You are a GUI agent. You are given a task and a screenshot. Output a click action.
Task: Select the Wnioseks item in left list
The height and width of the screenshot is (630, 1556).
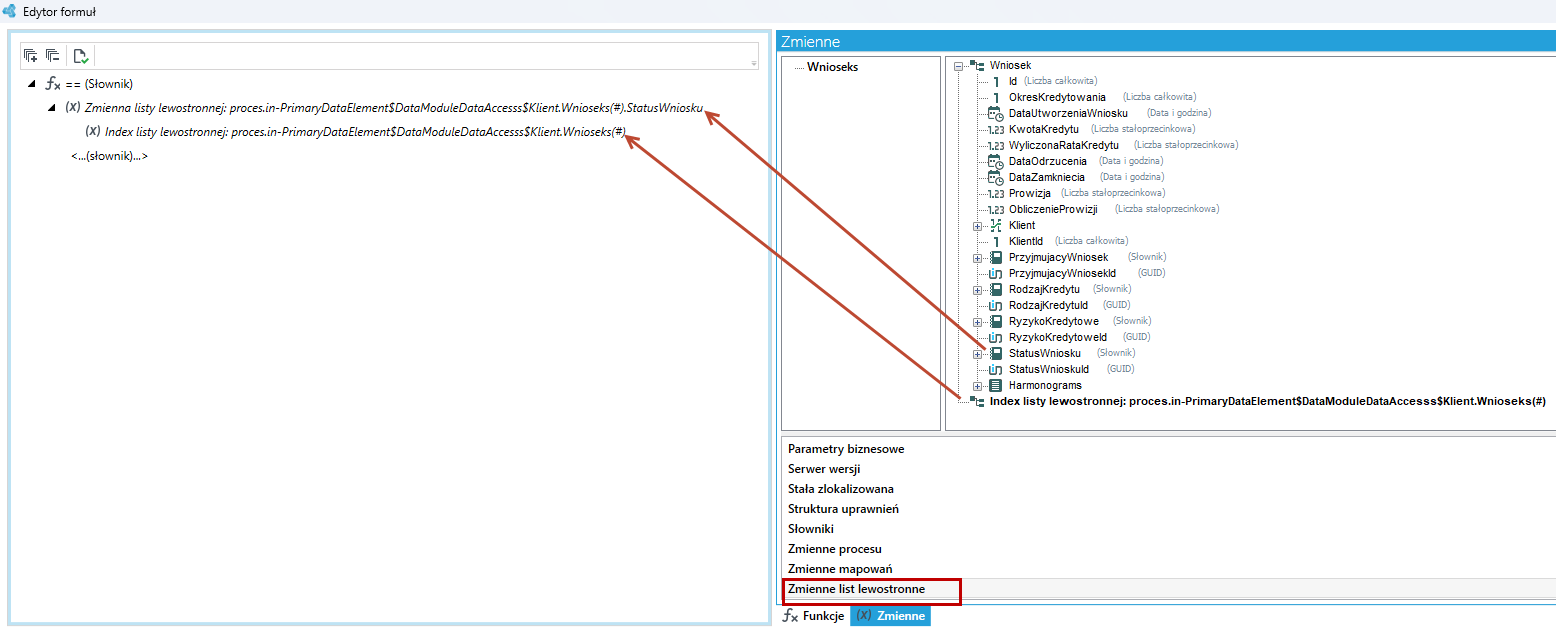[832, 68]
